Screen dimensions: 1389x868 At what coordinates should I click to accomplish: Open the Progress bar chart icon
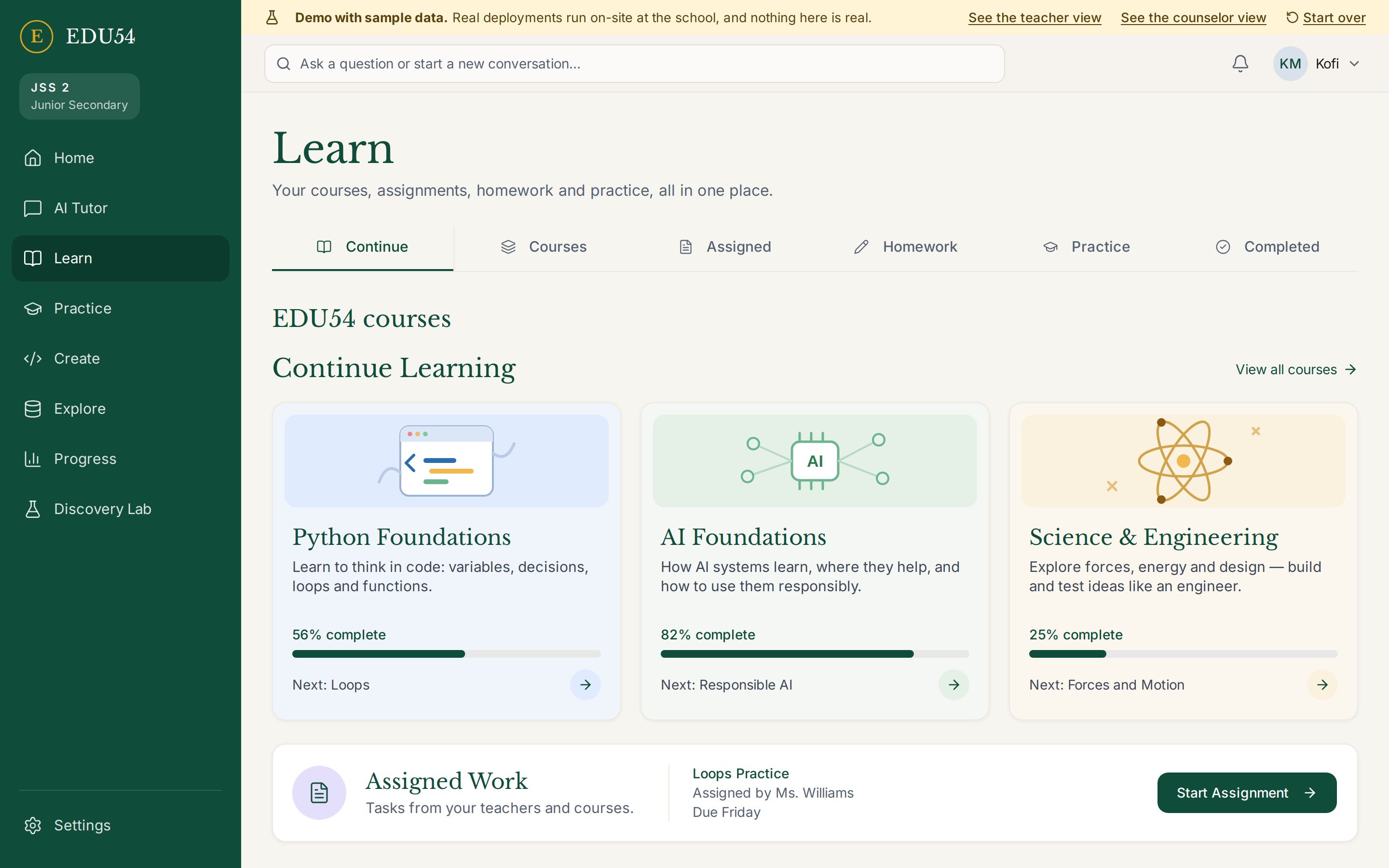pyautogui.click(x=33, y=459)
